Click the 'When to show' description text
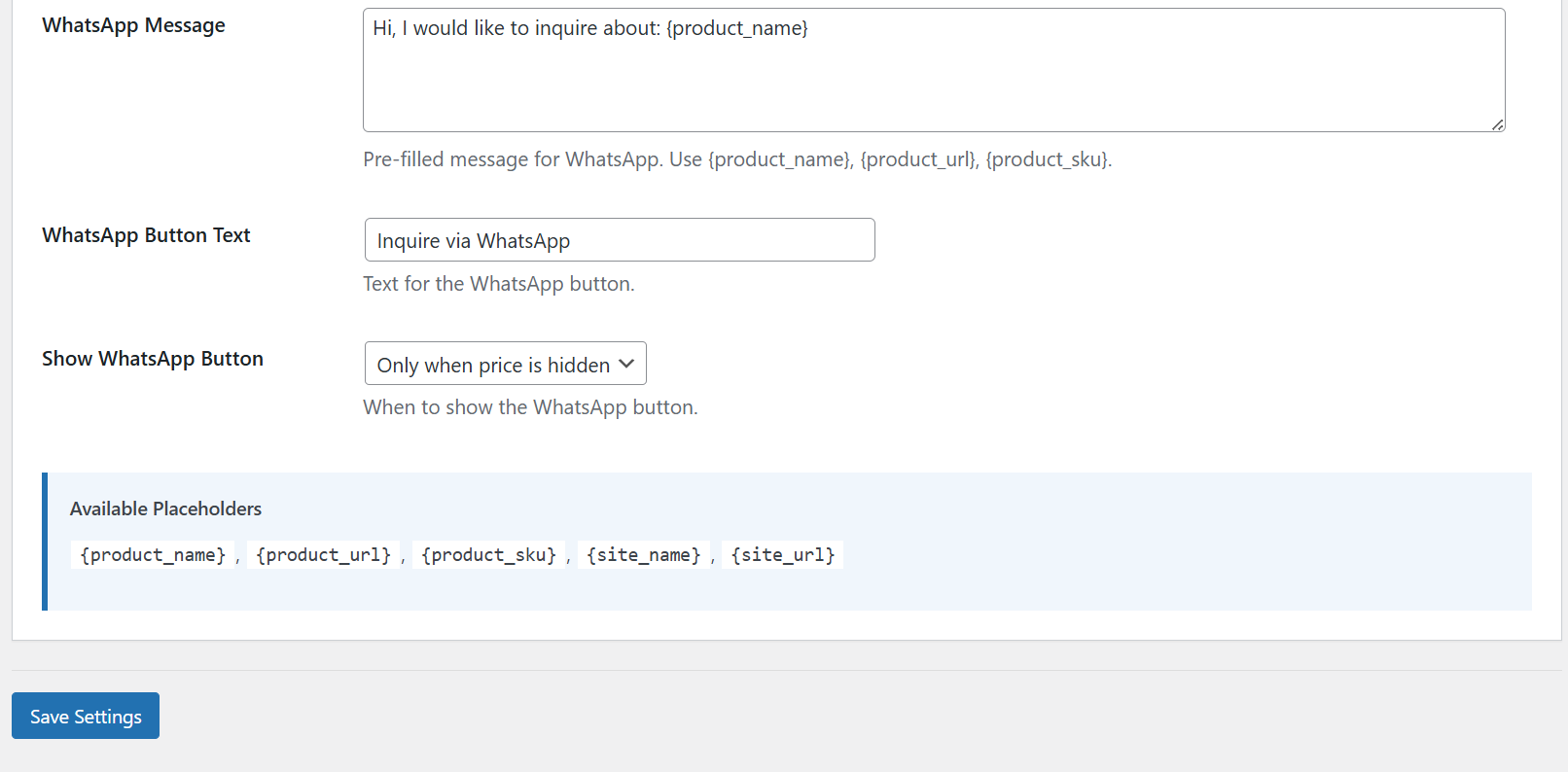This screenshot has width=1568, height=772. point(530,406)
